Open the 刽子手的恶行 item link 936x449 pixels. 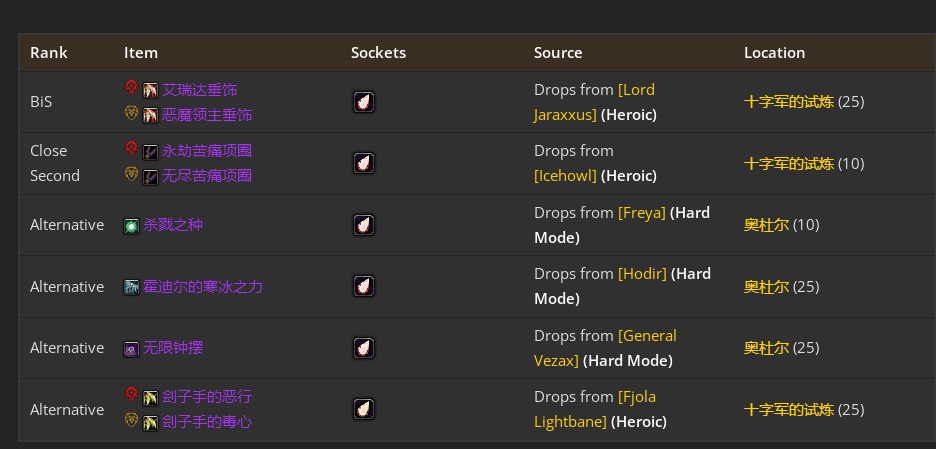click(207, 397)
